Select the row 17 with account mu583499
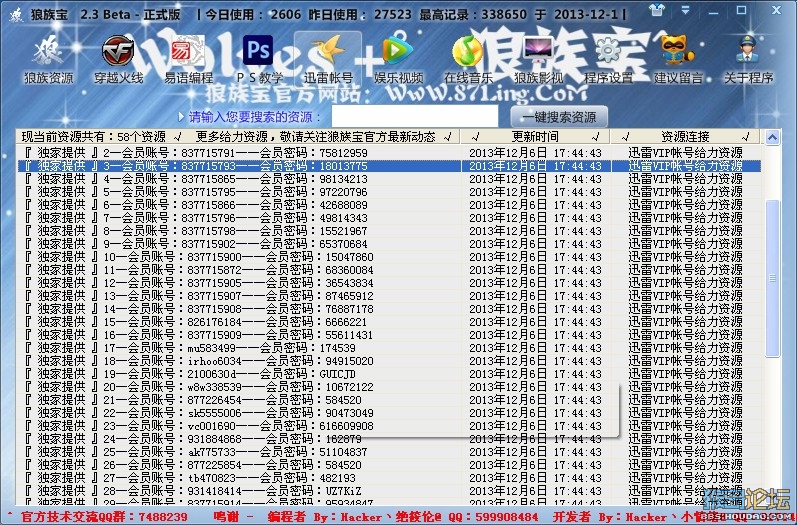The image size is (797, 525). [389, 348]
